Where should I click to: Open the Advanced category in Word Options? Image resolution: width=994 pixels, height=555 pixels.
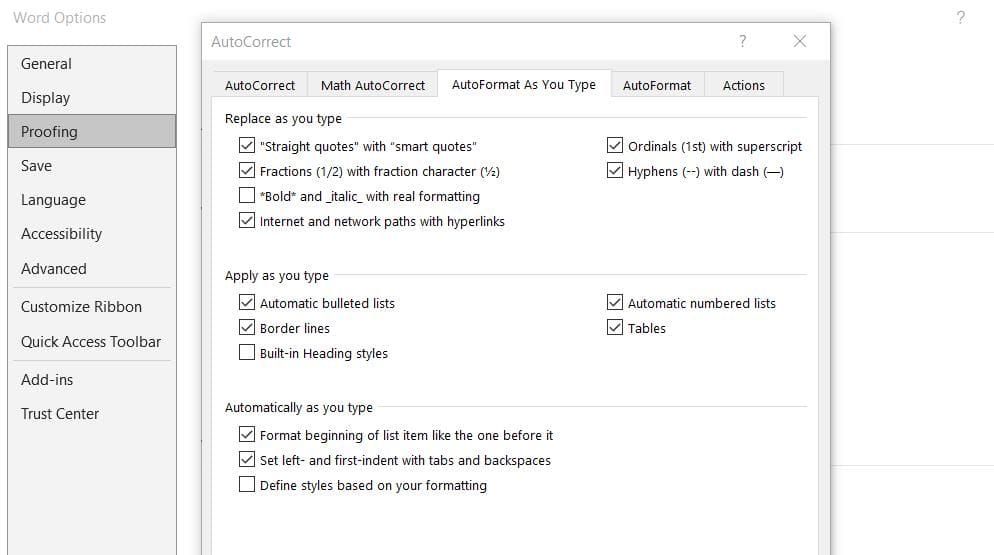tap(54, 268)
